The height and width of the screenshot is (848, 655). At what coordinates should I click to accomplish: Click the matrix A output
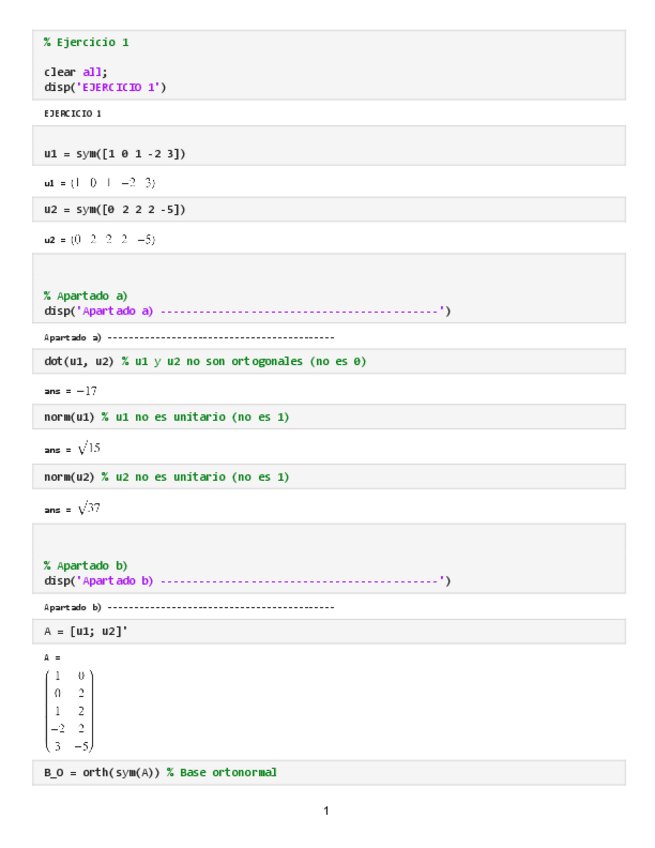[x=68, y=710]
